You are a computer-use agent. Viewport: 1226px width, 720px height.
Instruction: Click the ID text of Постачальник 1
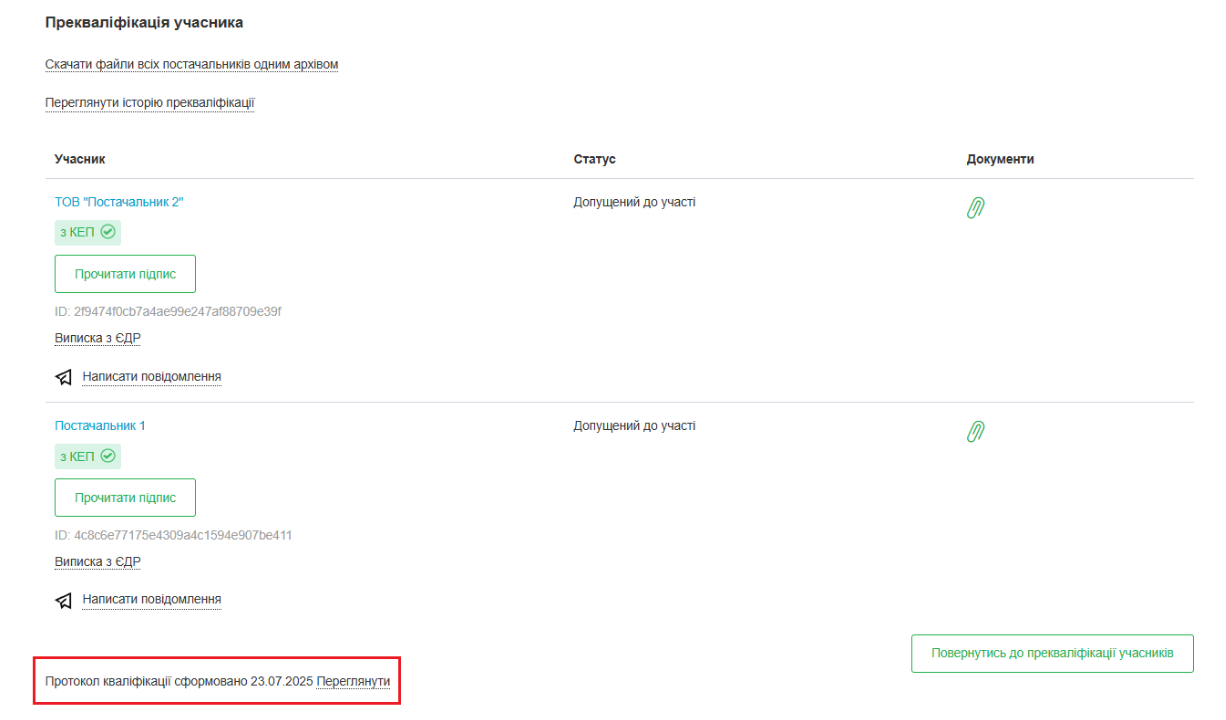click(173, 535)
